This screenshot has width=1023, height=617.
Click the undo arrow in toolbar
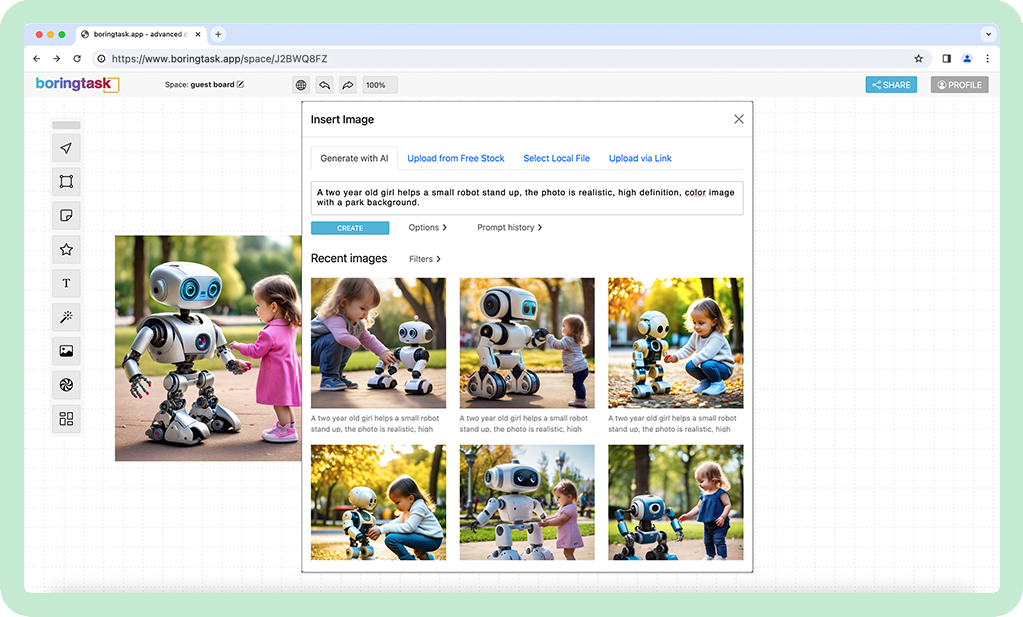click(x=324, y=85)
